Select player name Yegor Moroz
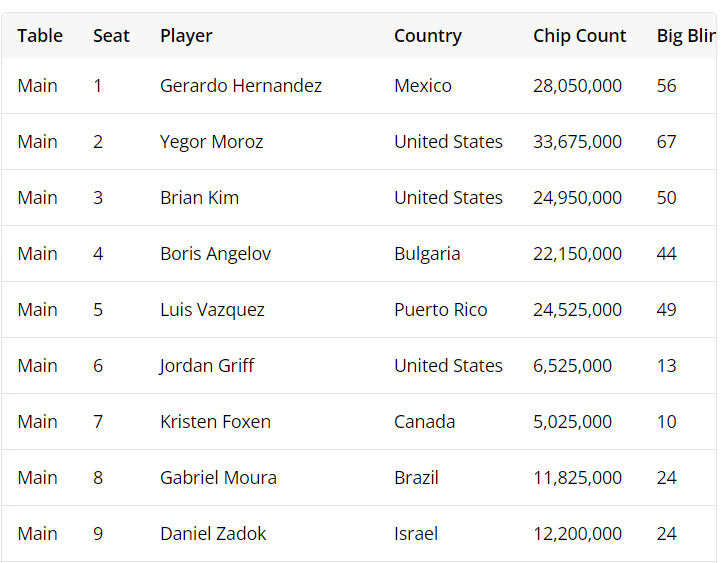 click(211, 142)
